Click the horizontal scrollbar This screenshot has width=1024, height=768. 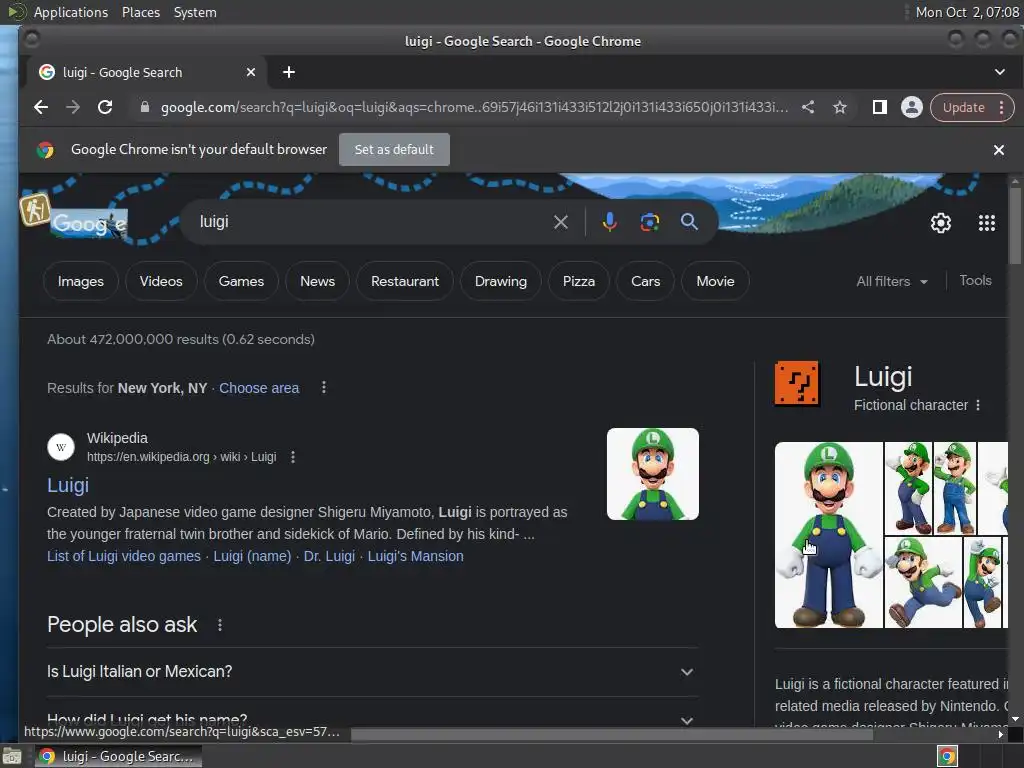click(x=612, y=735)
